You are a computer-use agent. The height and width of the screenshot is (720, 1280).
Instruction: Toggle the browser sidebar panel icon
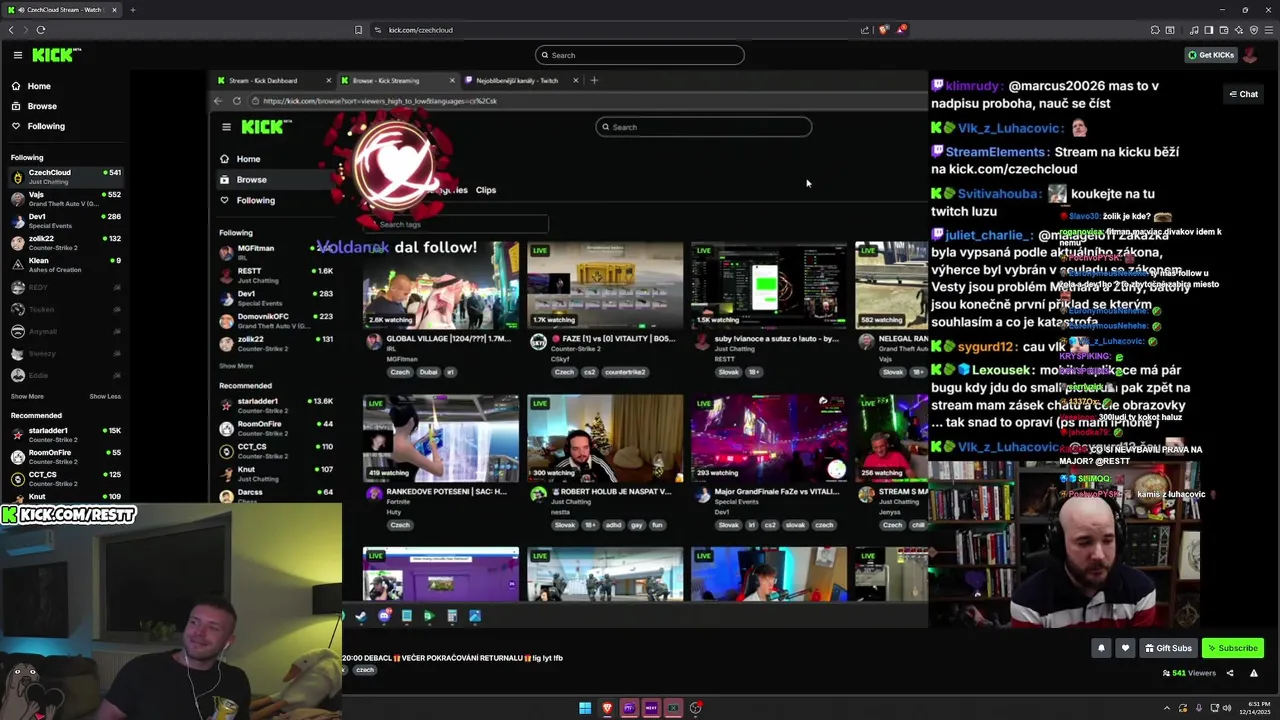(1208, 30)
